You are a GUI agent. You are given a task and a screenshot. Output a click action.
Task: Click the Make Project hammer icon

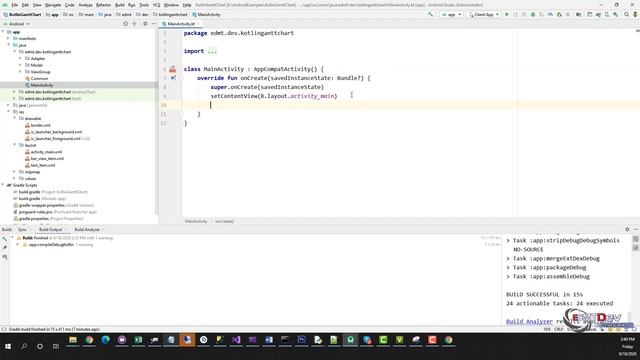(x=431, y=14)
